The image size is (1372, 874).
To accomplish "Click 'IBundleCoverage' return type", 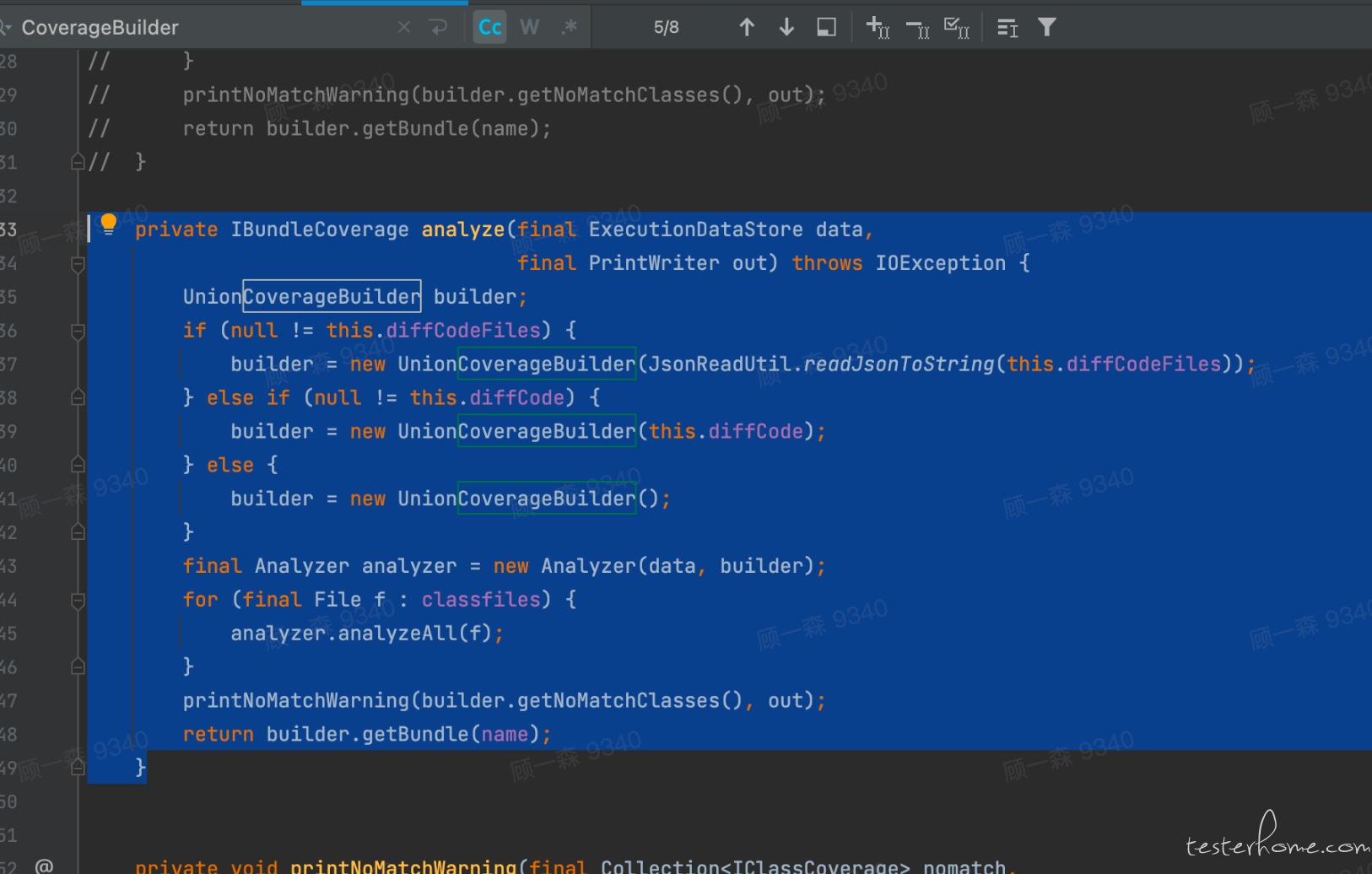I will pyautogui.click(x=320, y=229).
